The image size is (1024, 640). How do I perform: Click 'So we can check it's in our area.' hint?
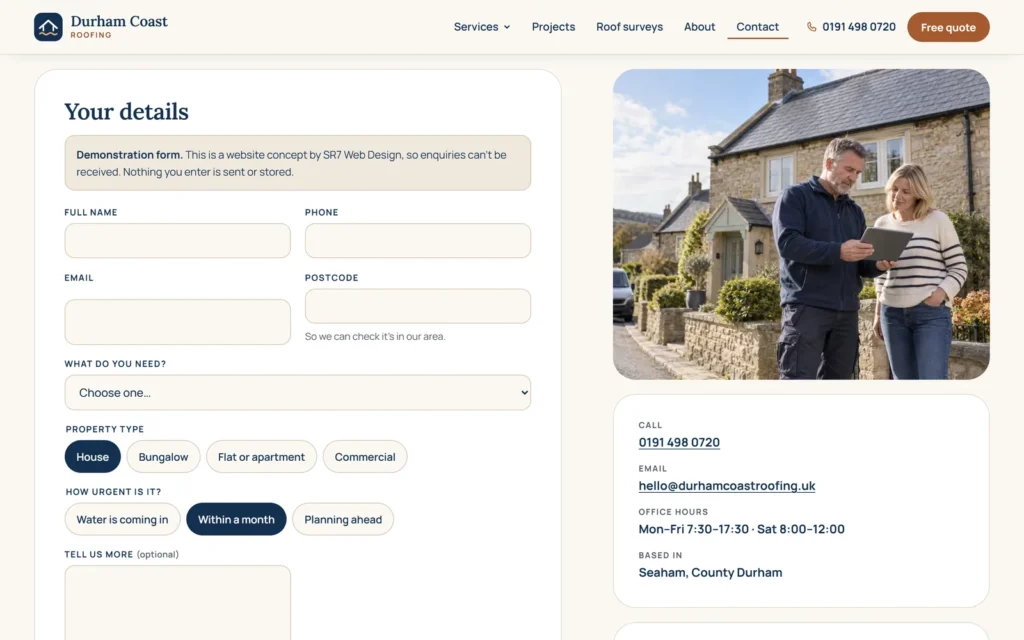click(x=375, y=336)
